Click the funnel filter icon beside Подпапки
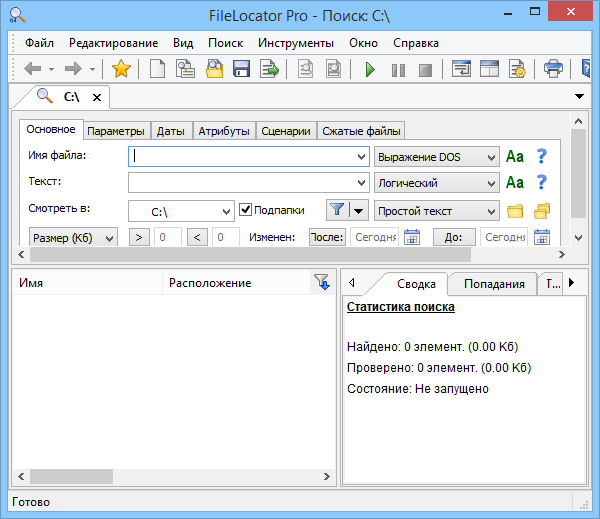Screen dimensions: 600x519 point(336,210)
